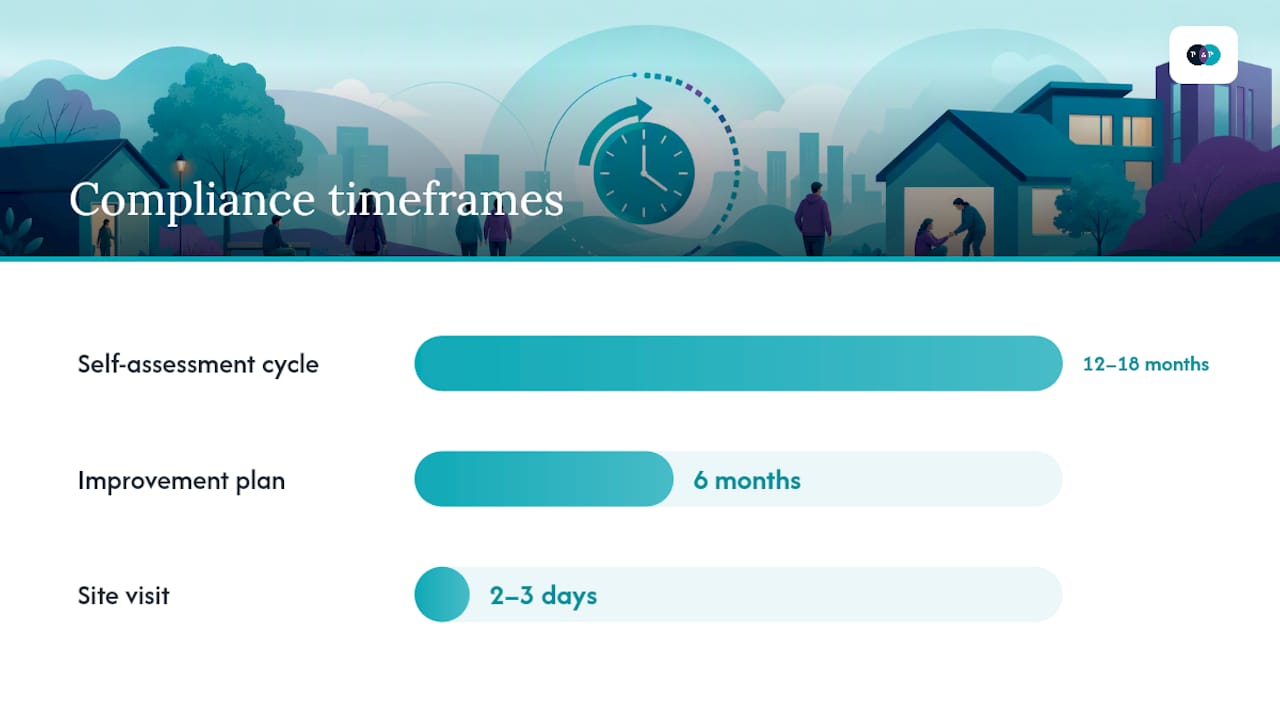
Task: Click the overlapping-circles logo badge
Action: (1203, 55)
